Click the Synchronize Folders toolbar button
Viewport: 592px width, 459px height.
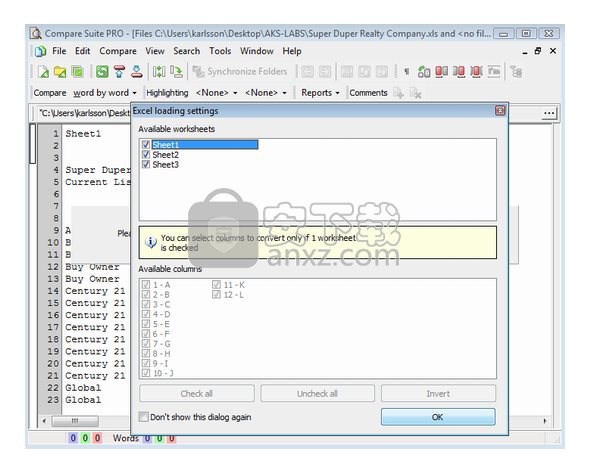click(x=240, y=72)
